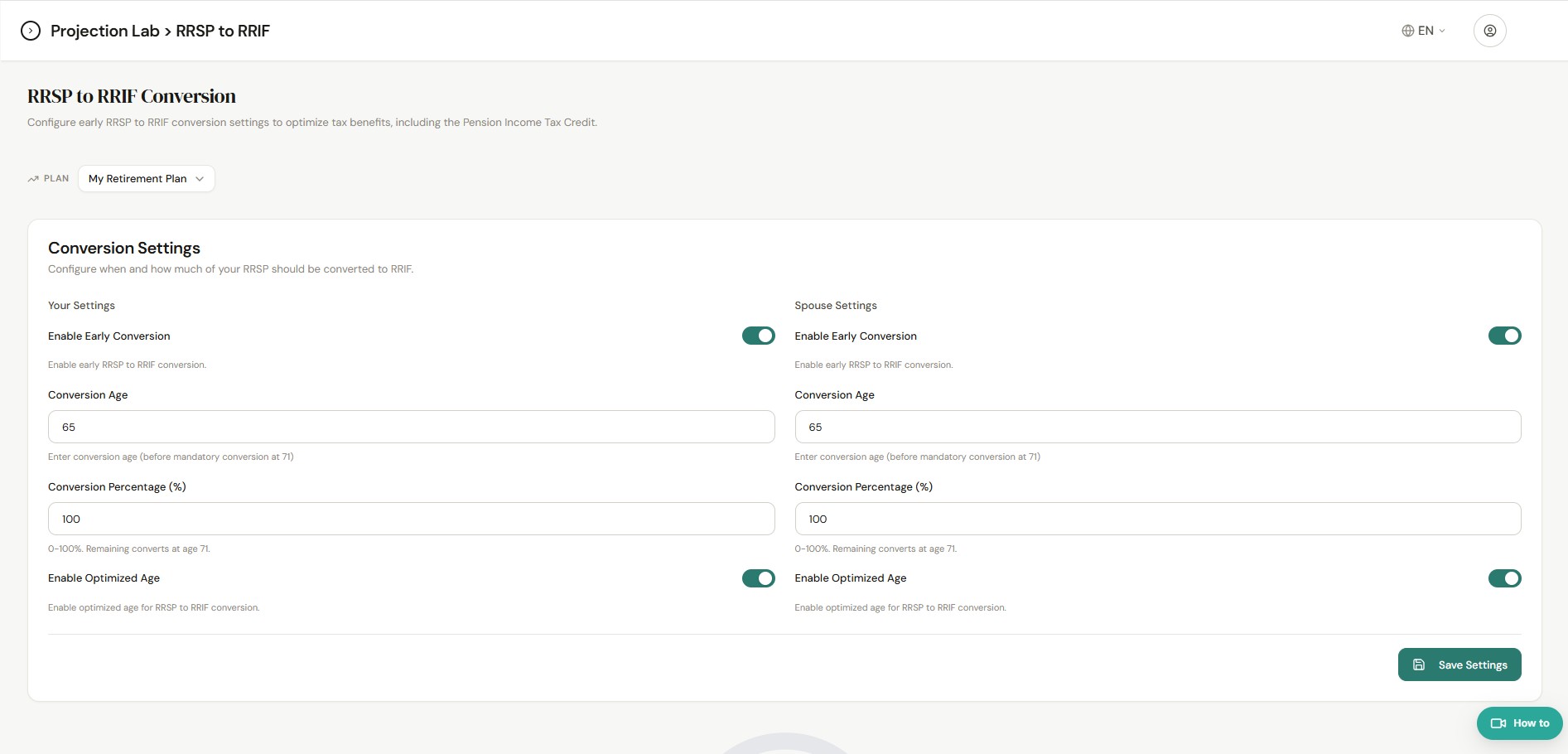Screen dimensions: 1568x754
Task: Click the save disk icon
Action: point(1419,665)
